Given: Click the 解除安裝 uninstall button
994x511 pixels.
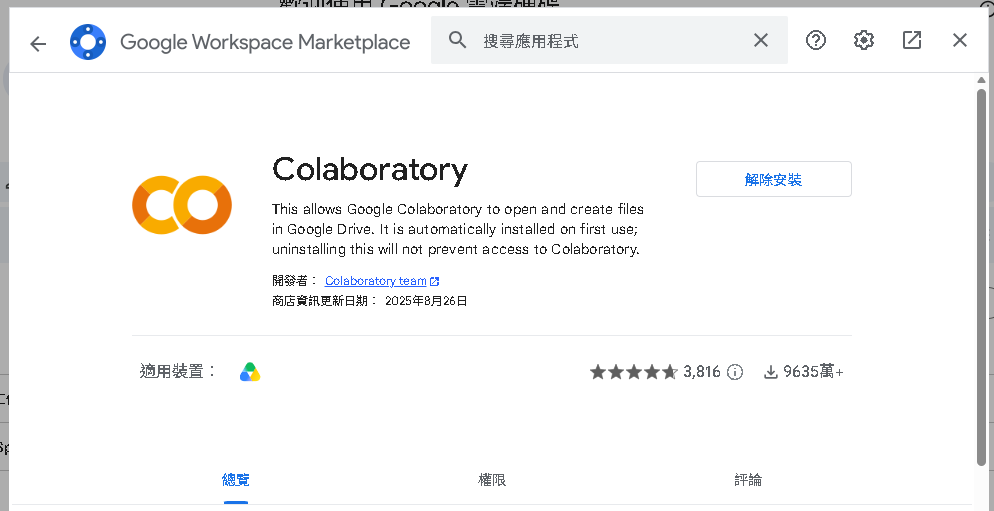Looking at the screenshot, I should 773,179.
